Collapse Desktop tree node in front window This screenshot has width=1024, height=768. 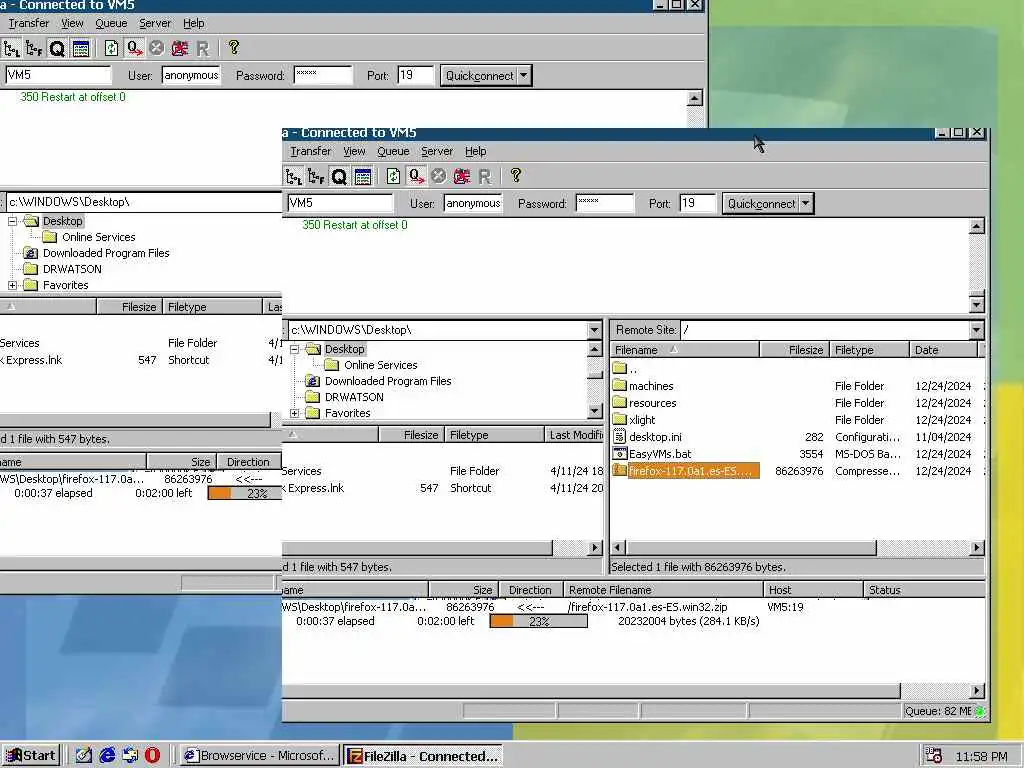tap(295, 349)
